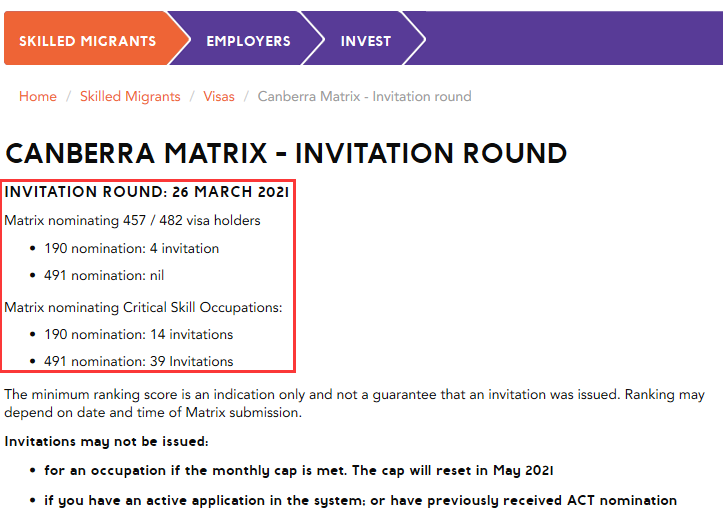
Task: Click the empty purple bar right of Invest
Action: click(572, 38)
